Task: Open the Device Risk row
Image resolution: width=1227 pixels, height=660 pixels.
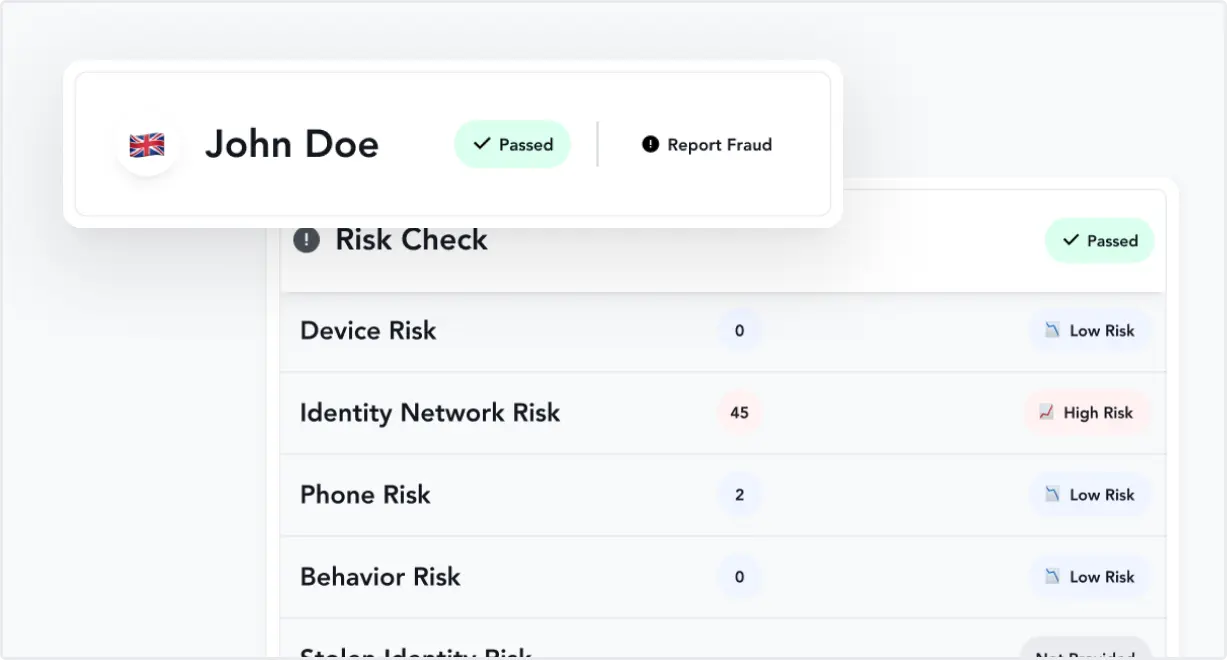Action: tap(368, 331)
